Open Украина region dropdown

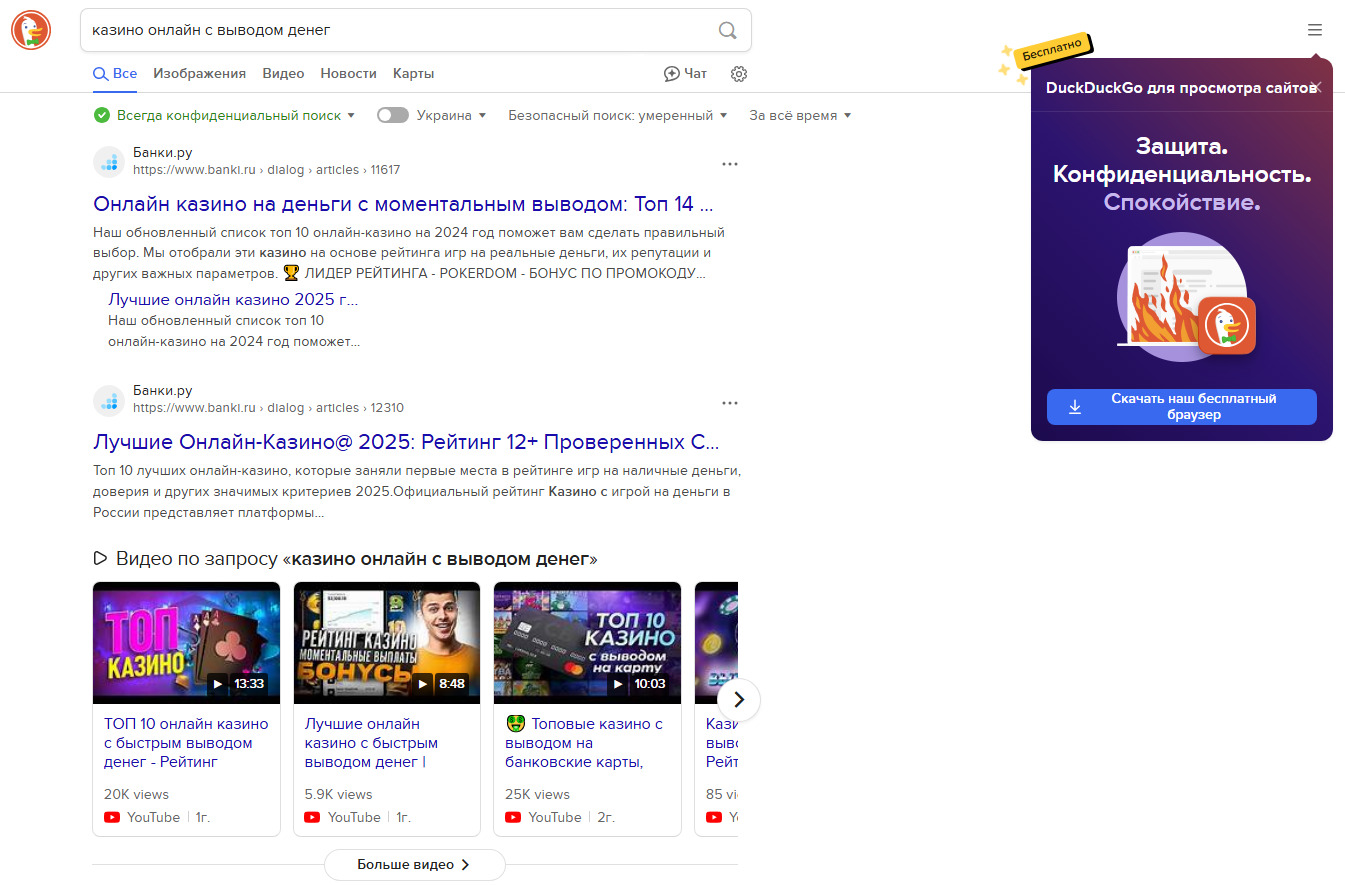point(451,115)
